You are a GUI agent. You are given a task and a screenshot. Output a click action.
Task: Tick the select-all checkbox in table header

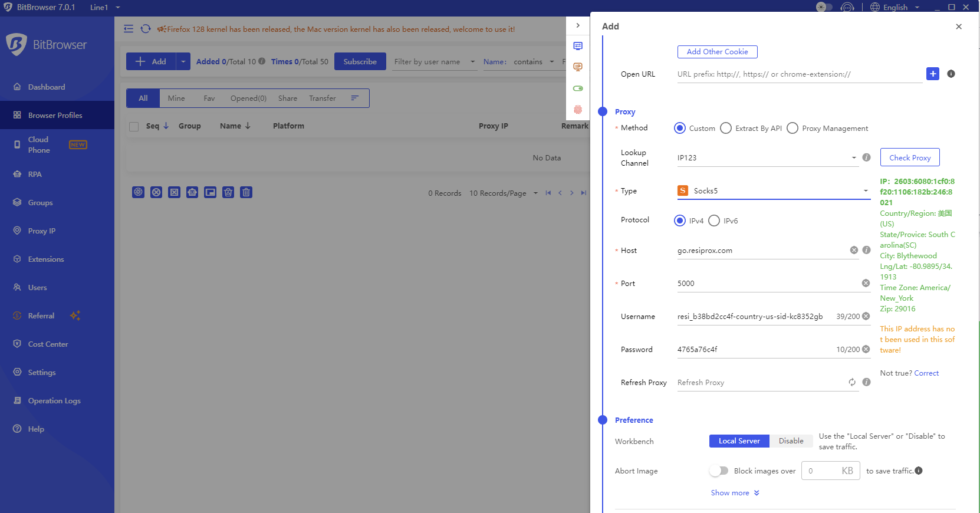point(134,126)
